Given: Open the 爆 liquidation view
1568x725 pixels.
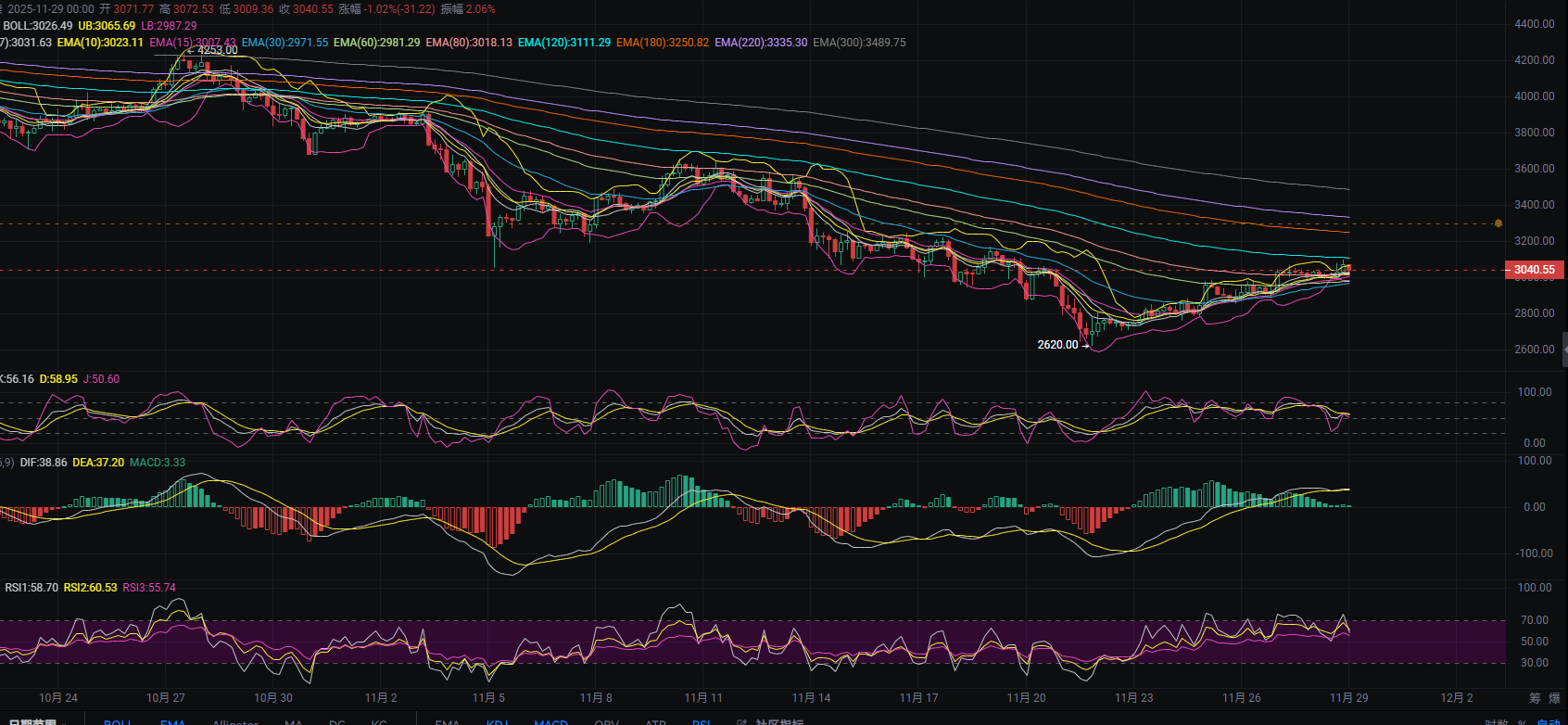Looking at the screenshot, I should point(1554,698).
